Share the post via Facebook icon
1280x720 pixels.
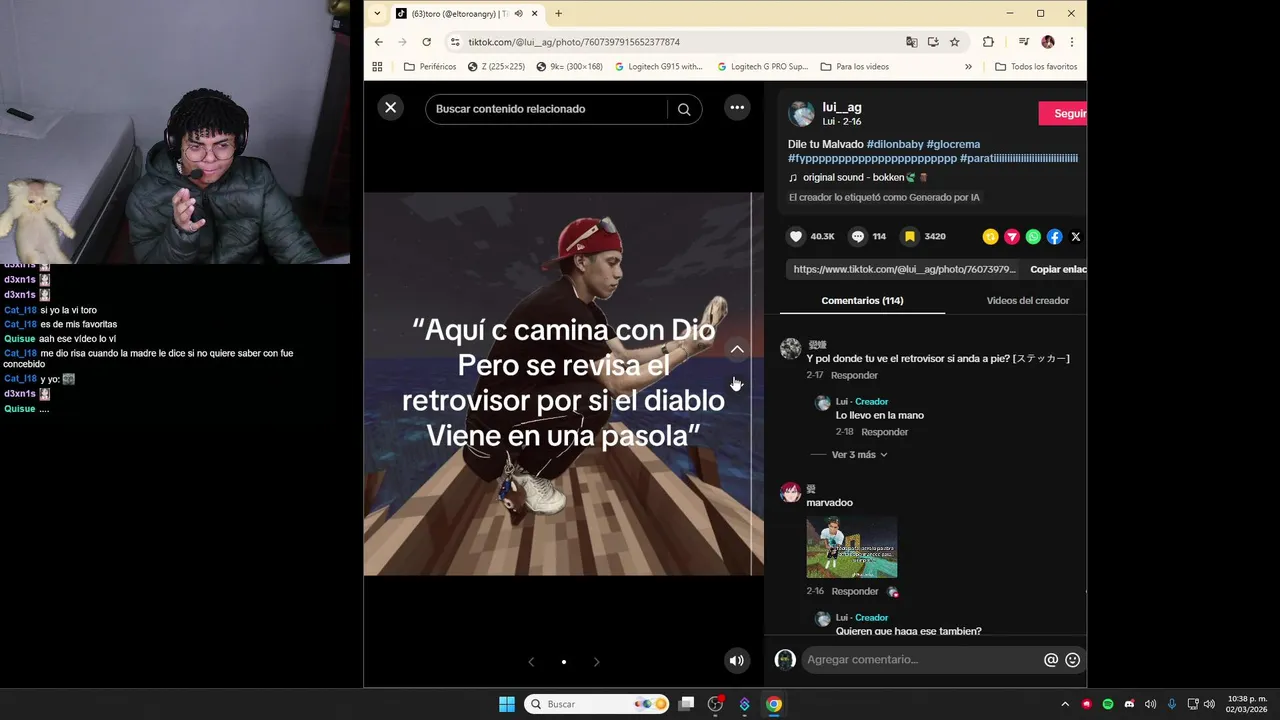1054,237
